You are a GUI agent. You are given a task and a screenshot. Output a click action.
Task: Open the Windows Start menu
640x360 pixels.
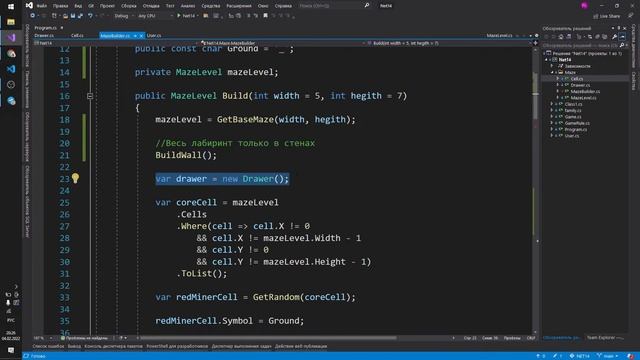point(11,7)
